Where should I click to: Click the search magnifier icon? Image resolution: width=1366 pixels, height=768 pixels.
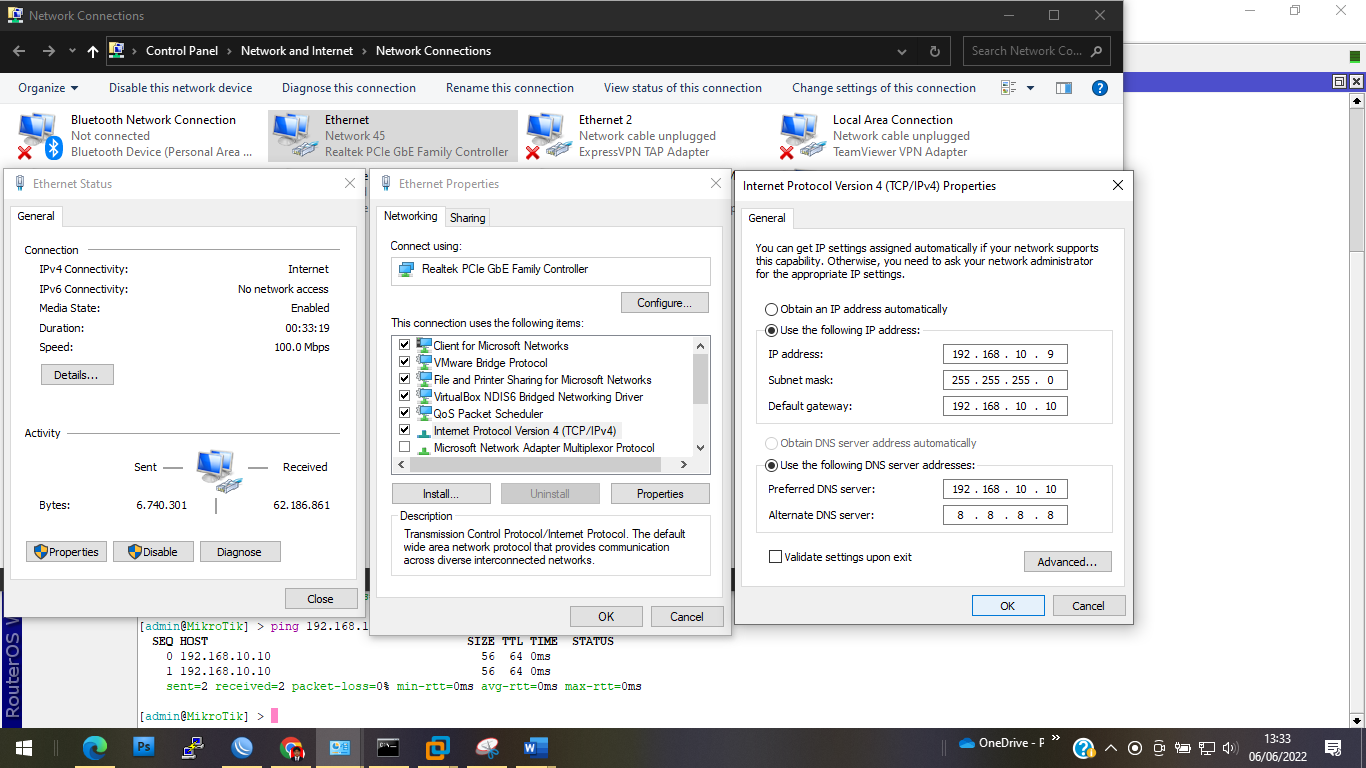[1096, 51]
